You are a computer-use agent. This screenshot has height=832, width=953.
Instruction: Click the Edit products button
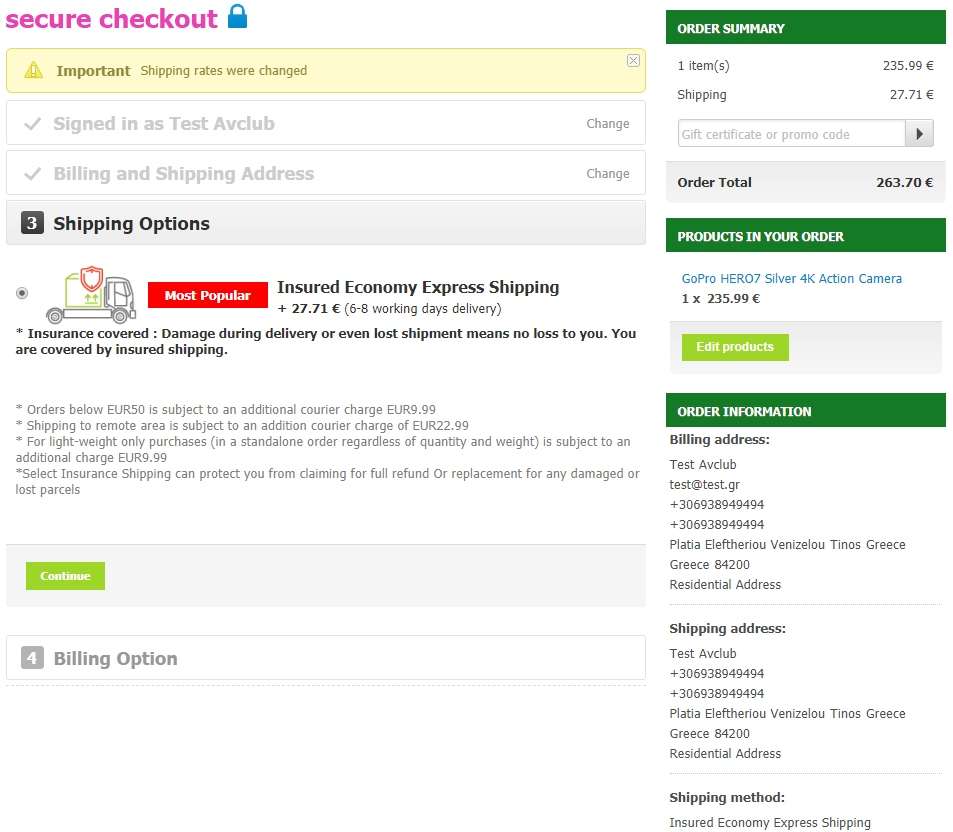[x=735, y=347]
